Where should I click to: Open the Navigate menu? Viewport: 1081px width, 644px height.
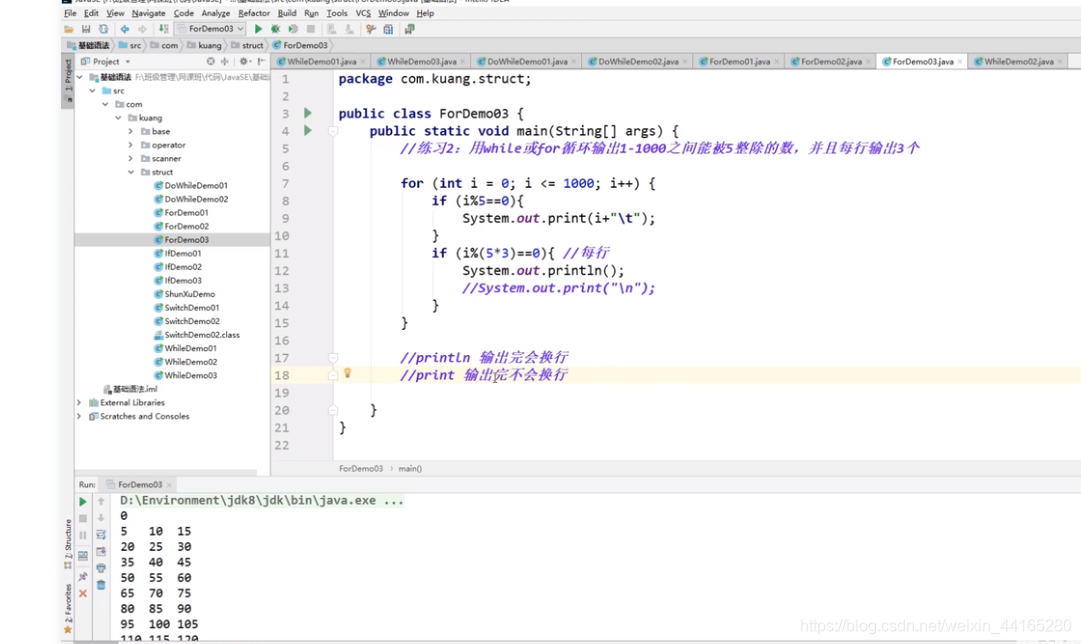(148, 13)
